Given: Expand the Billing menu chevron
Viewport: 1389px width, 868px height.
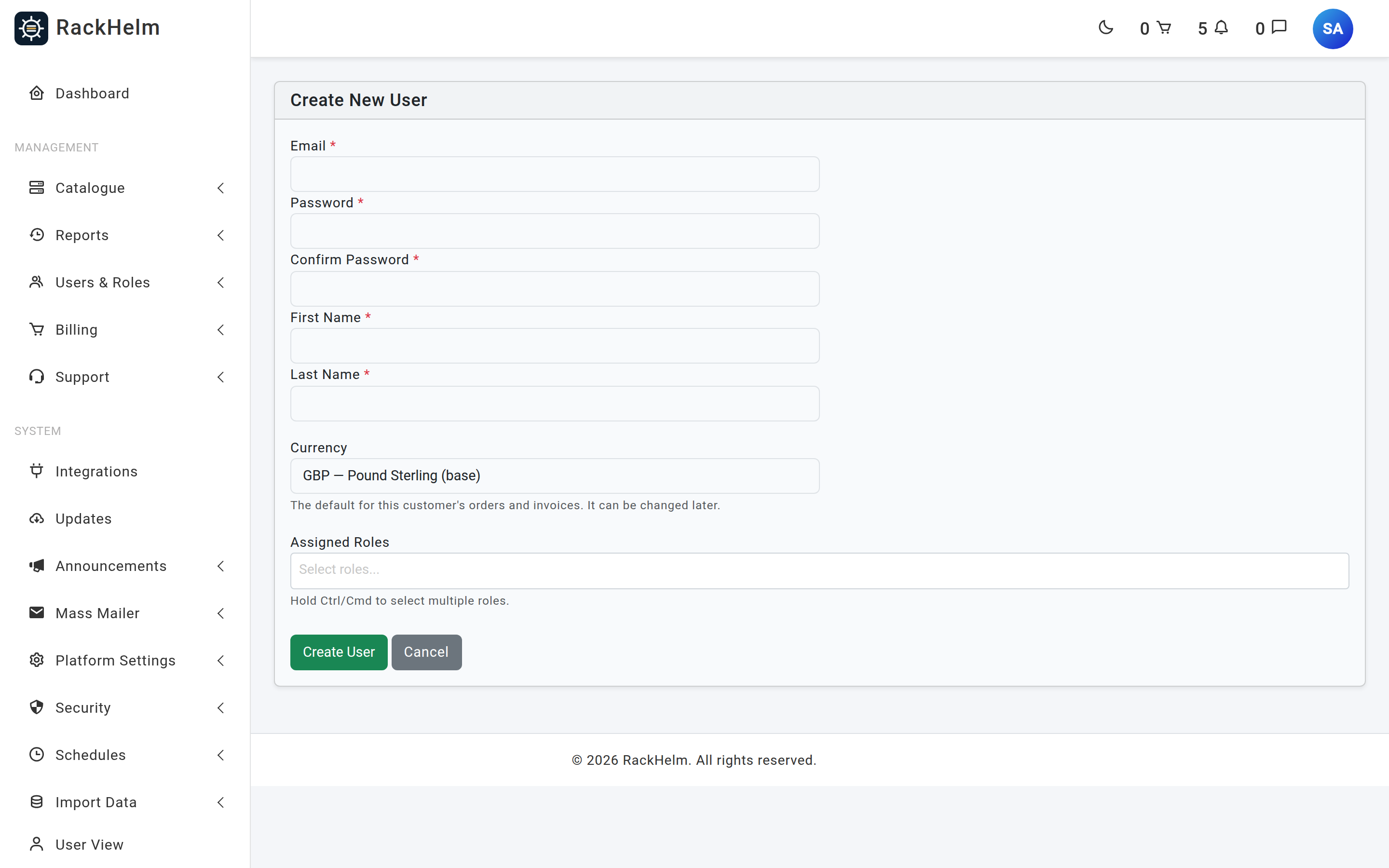Looking at the screenshot, I should (x=220, y=329).
